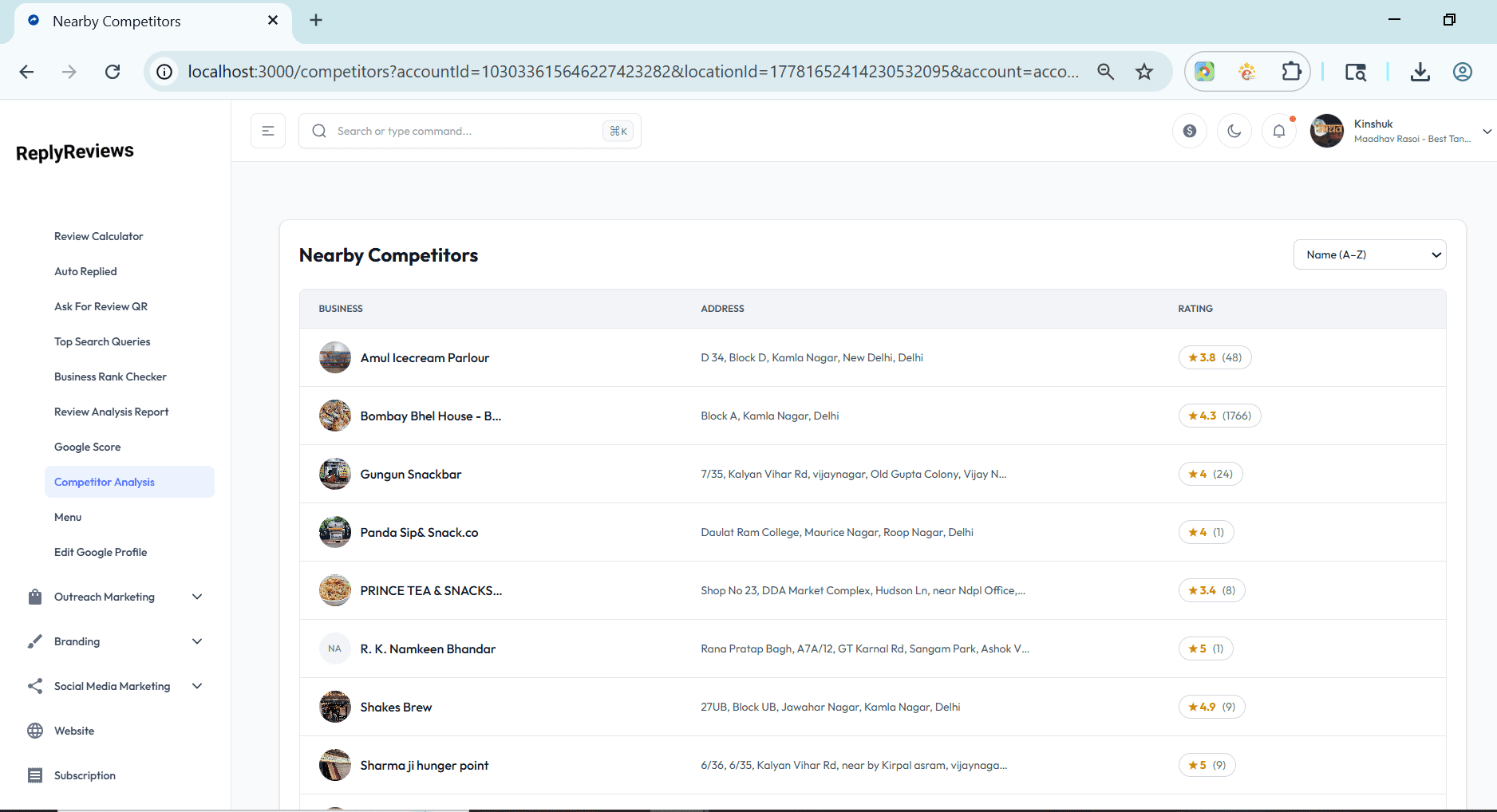The height and width of the screenshot is (812, 1497).
Task: Click the browser back arrow
Action: pyautogui.click(x=26, y=72)
